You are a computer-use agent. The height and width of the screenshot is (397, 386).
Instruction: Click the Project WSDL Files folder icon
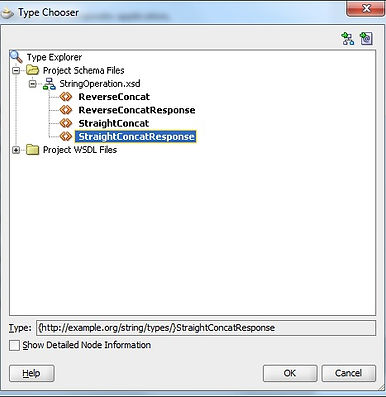tap(33, 150)
